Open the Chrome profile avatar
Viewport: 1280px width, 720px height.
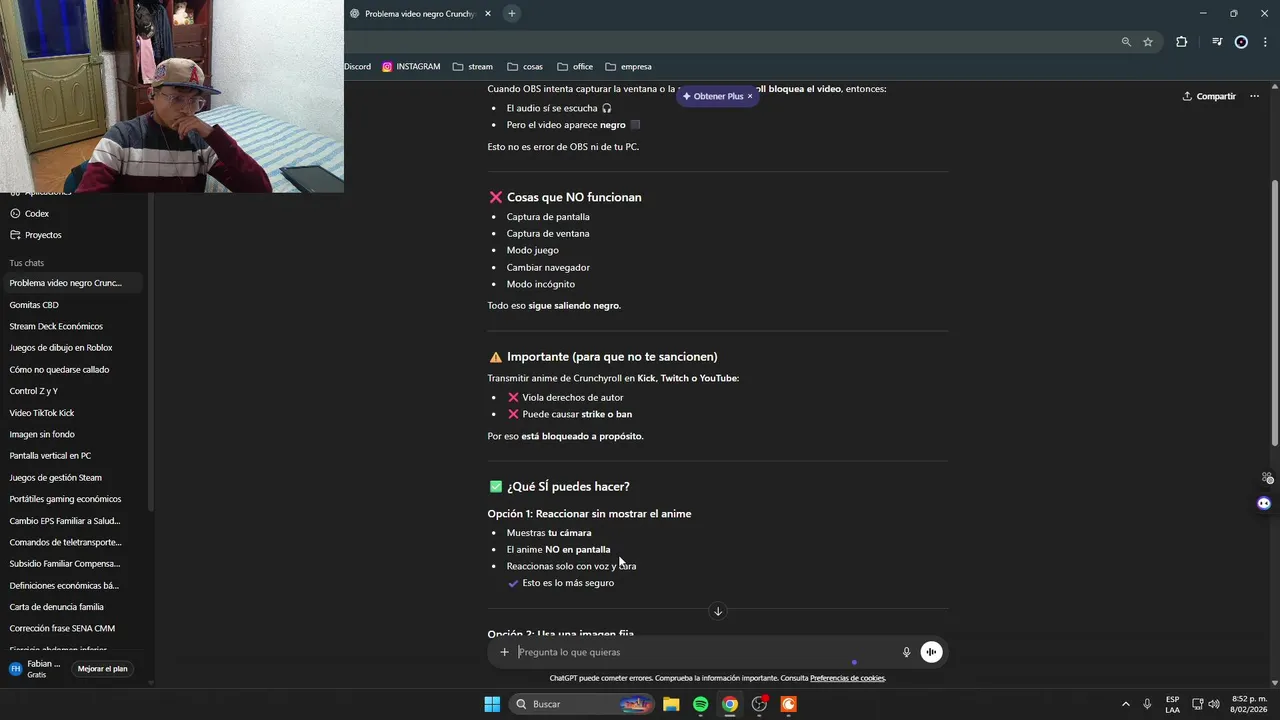[x=1241, y=42]
